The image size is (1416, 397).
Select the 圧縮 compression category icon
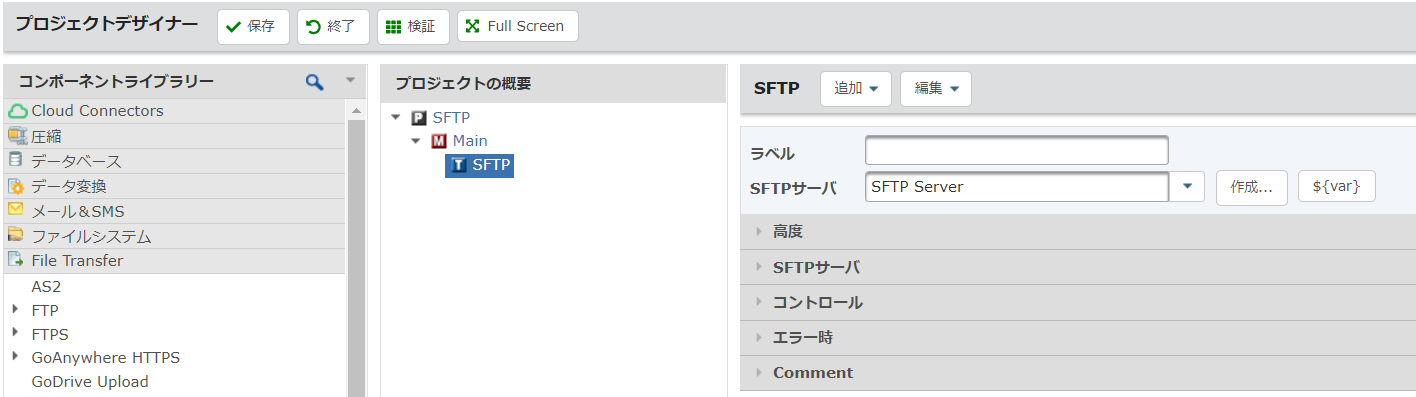pos(17,136)
